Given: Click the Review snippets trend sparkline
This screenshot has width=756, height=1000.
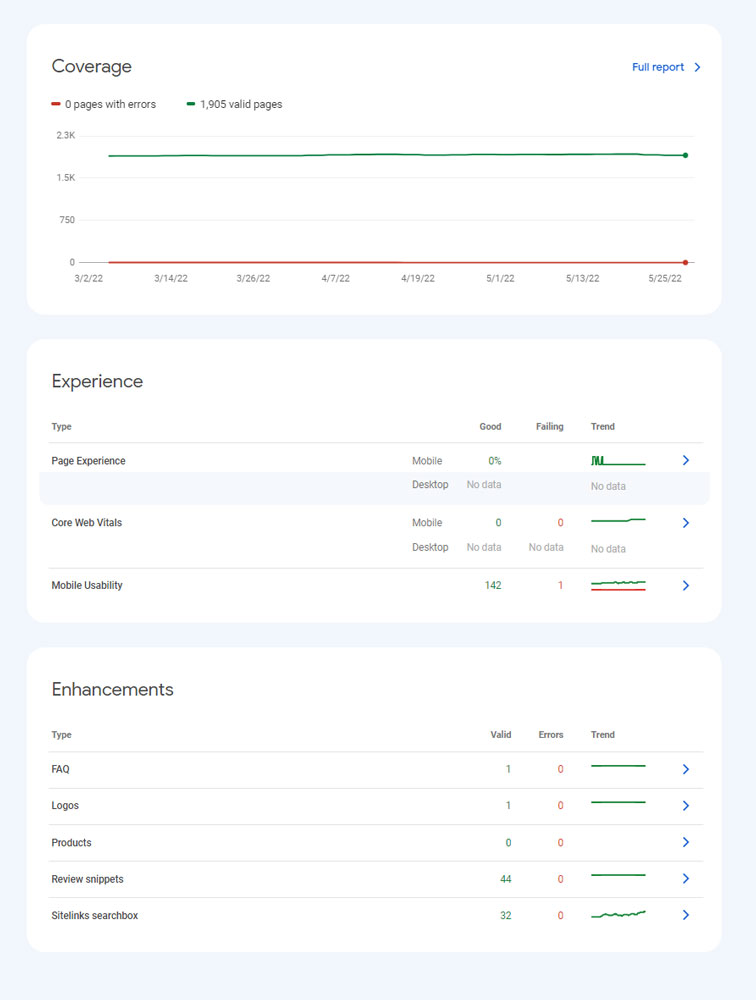Looking at the screenshot, I should (x=618, y=875).
